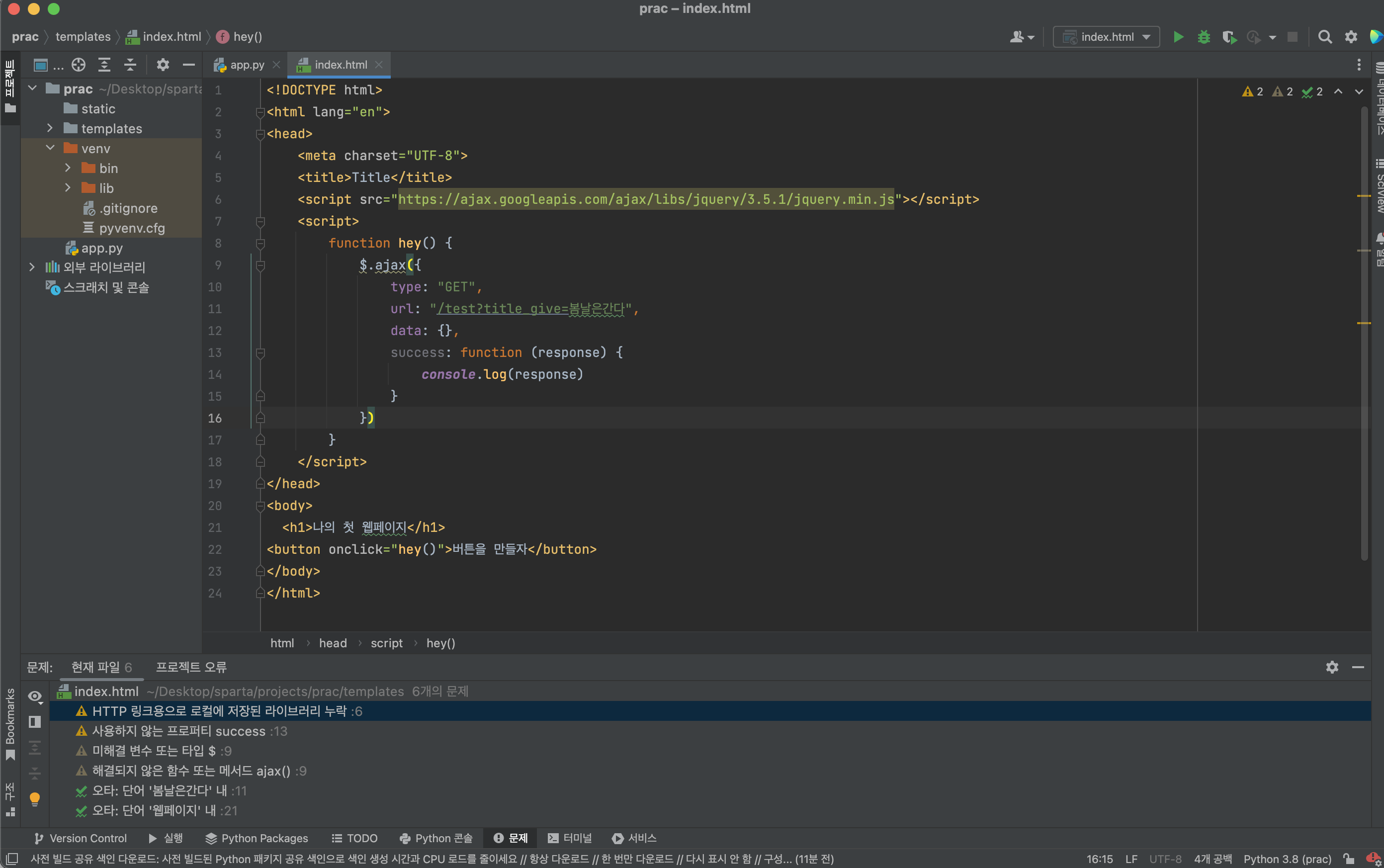Open the line separator LF selector
Viewport: 1384px width, 868px height.
pos(1131,859)
